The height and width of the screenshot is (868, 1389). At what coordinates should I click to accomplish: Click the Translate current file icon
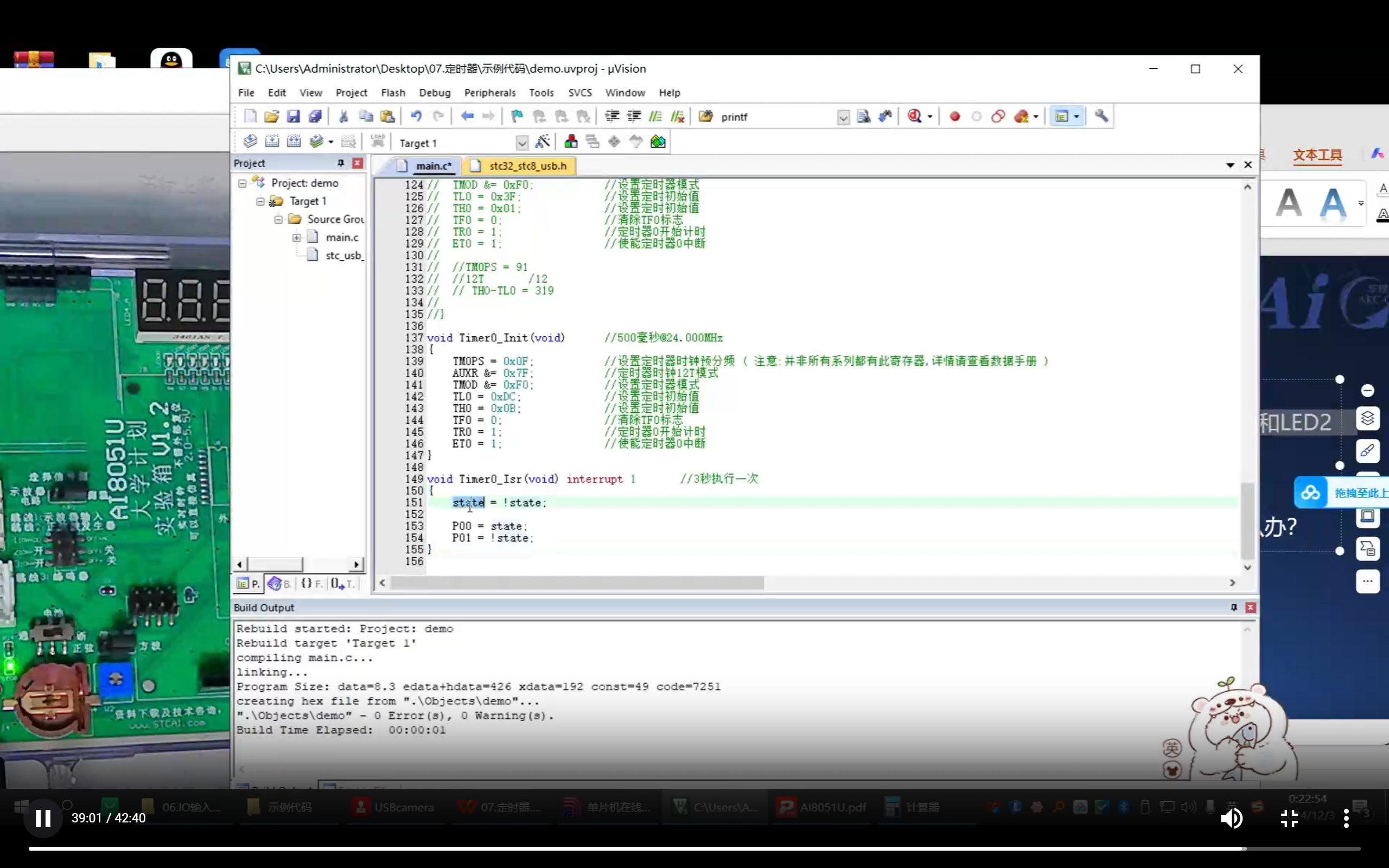tap(250, 141)
